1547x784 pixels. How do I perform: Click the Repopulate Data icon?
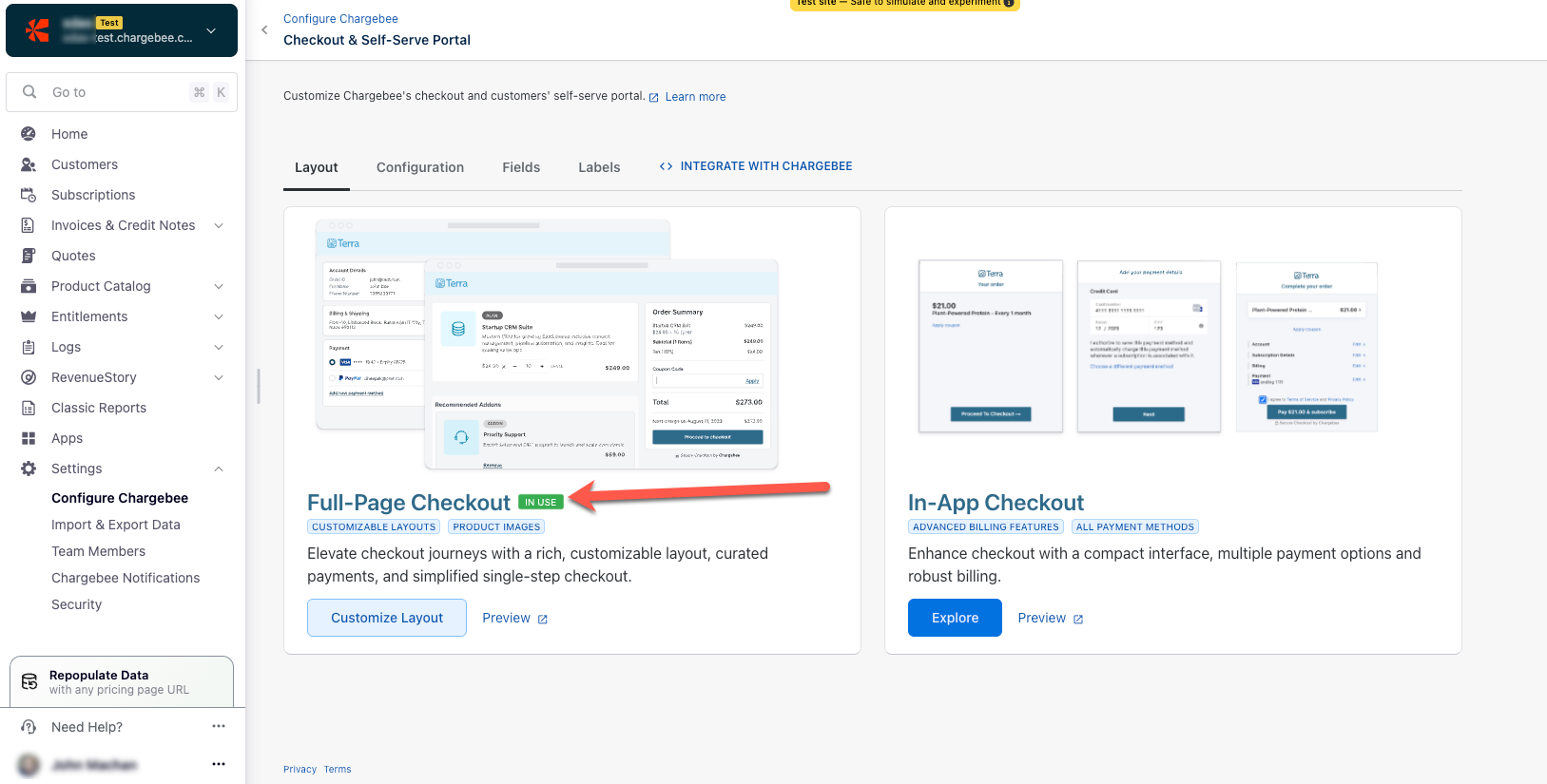pos(29,681)
